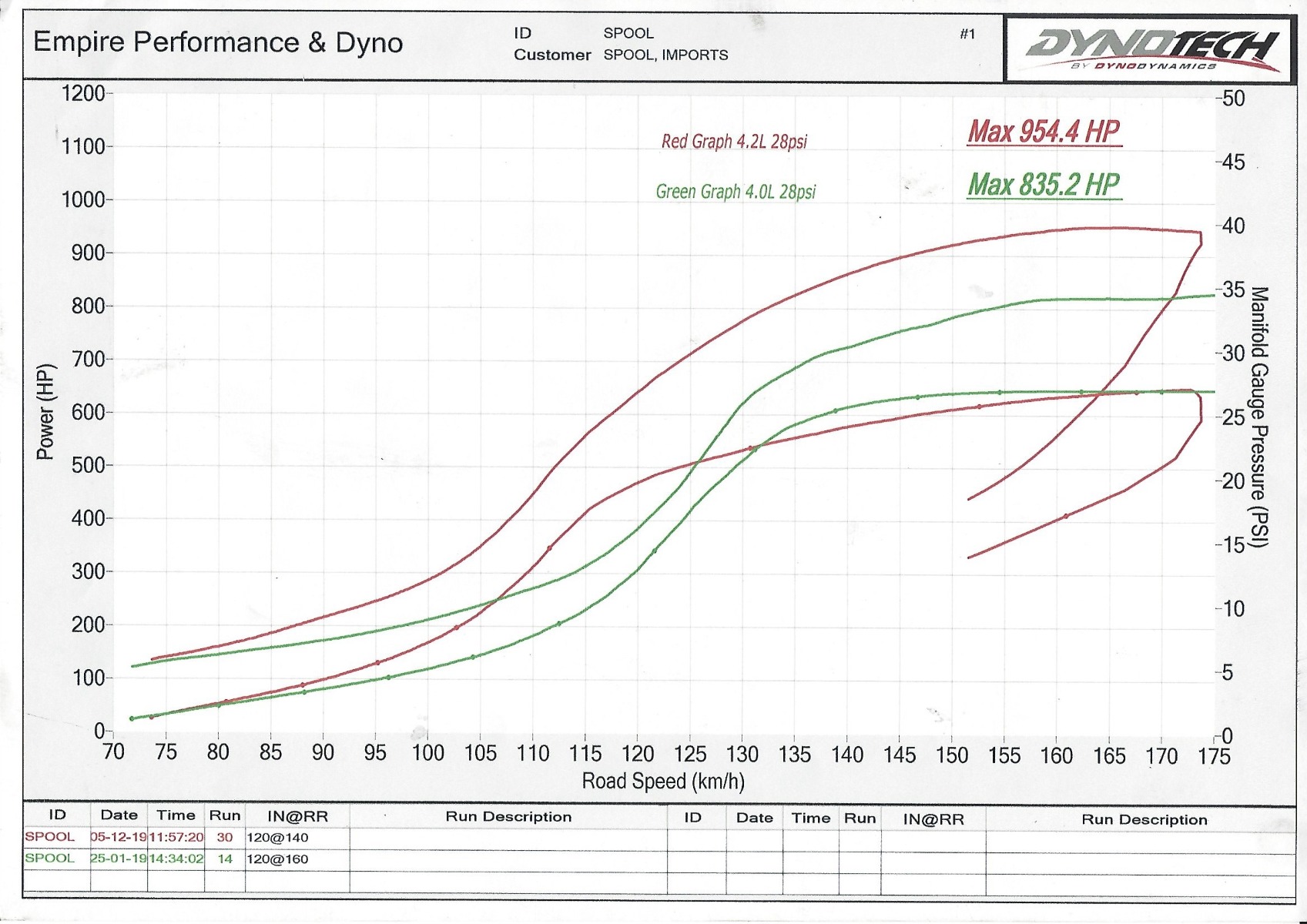The height and width of the screenshot is (924, 1307).
Task: Click the Road Speed (km/h) axis label
Action: [x=662, y=782]
